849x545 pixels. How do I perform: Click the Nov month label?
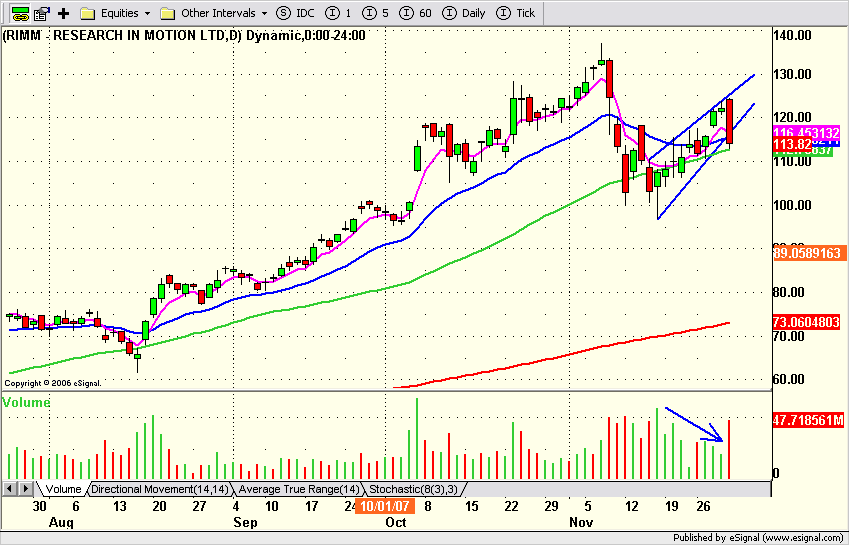[581, 523]
